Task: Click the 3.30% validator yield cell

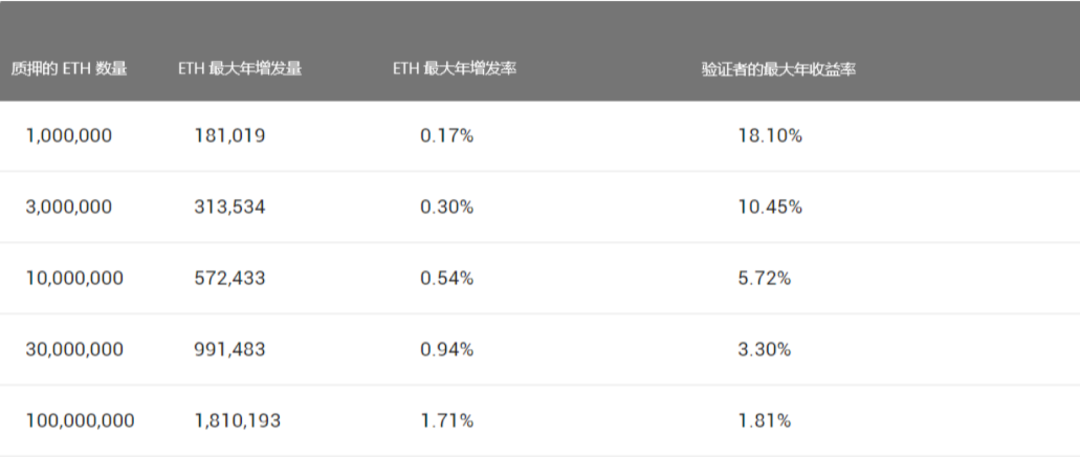Action: point(765,349)
